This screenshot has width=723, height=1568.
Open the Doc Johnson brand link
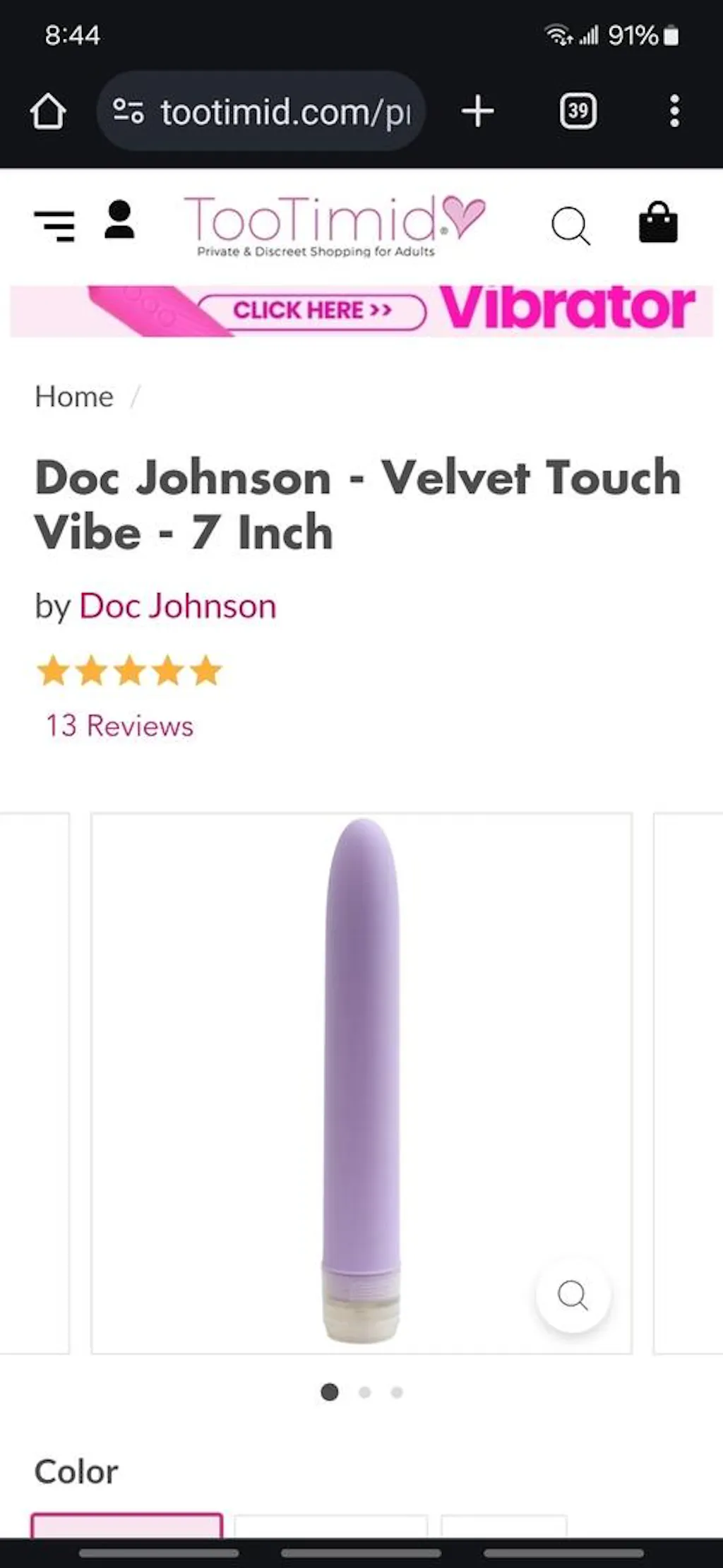[x=178, y=606]
